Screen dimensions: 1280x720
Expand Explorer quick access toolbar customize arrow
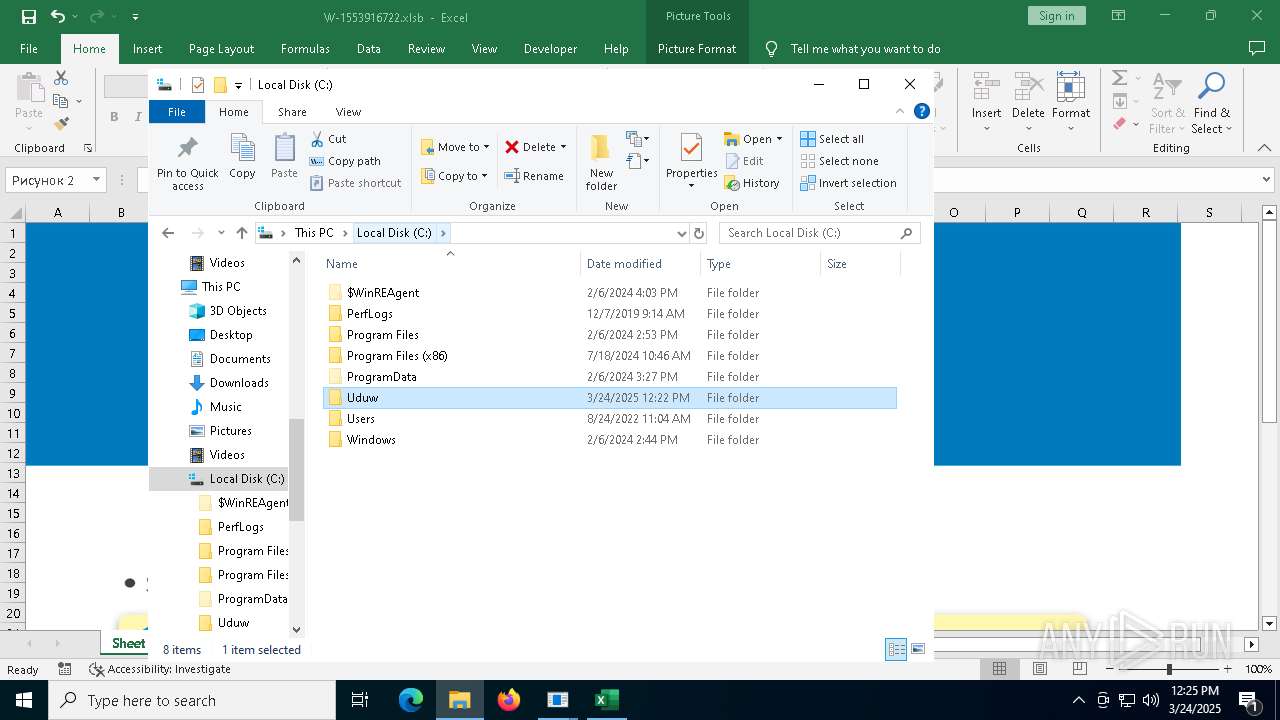pos(239,85)
